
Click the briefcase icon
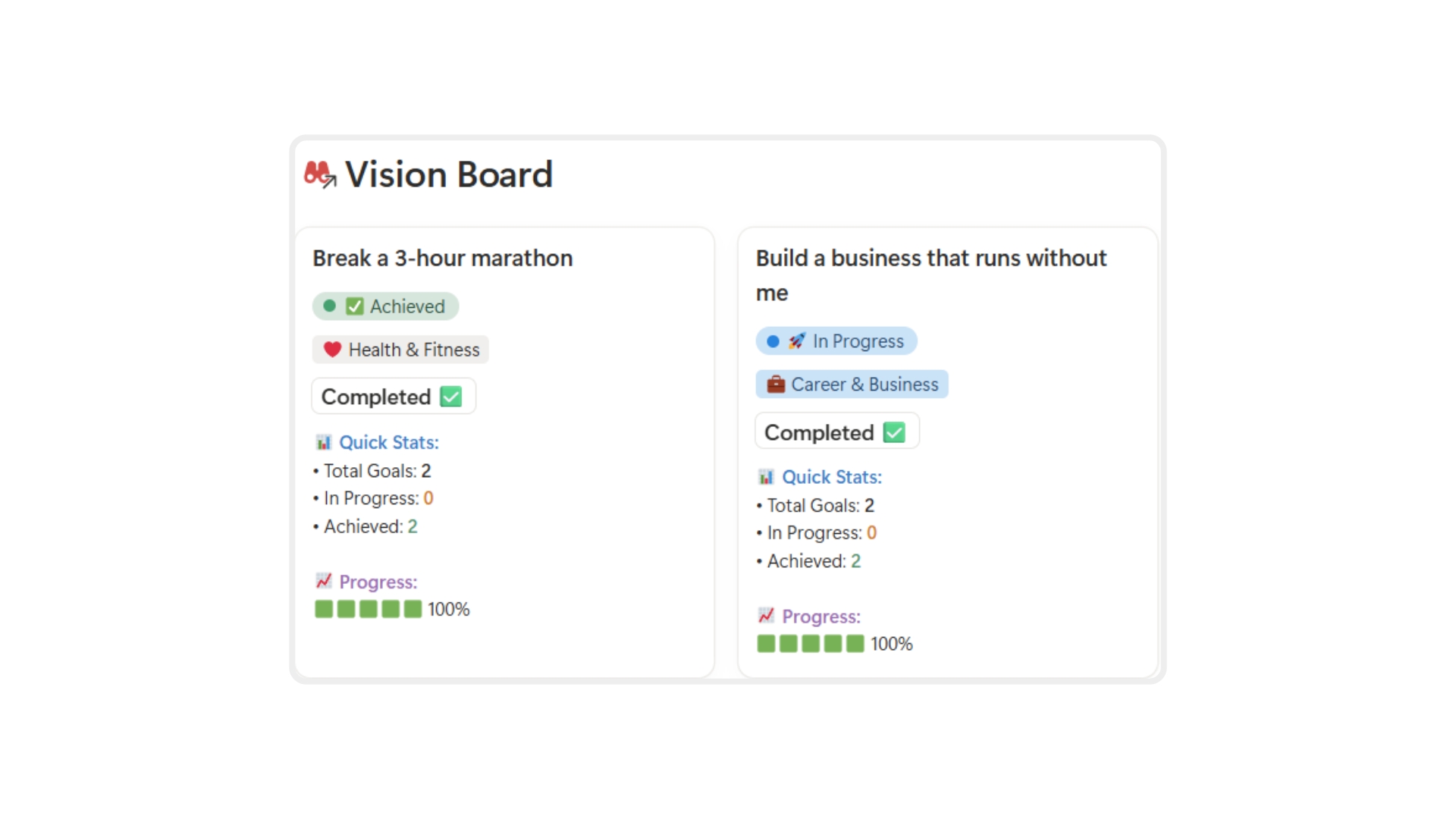point(776,384)
